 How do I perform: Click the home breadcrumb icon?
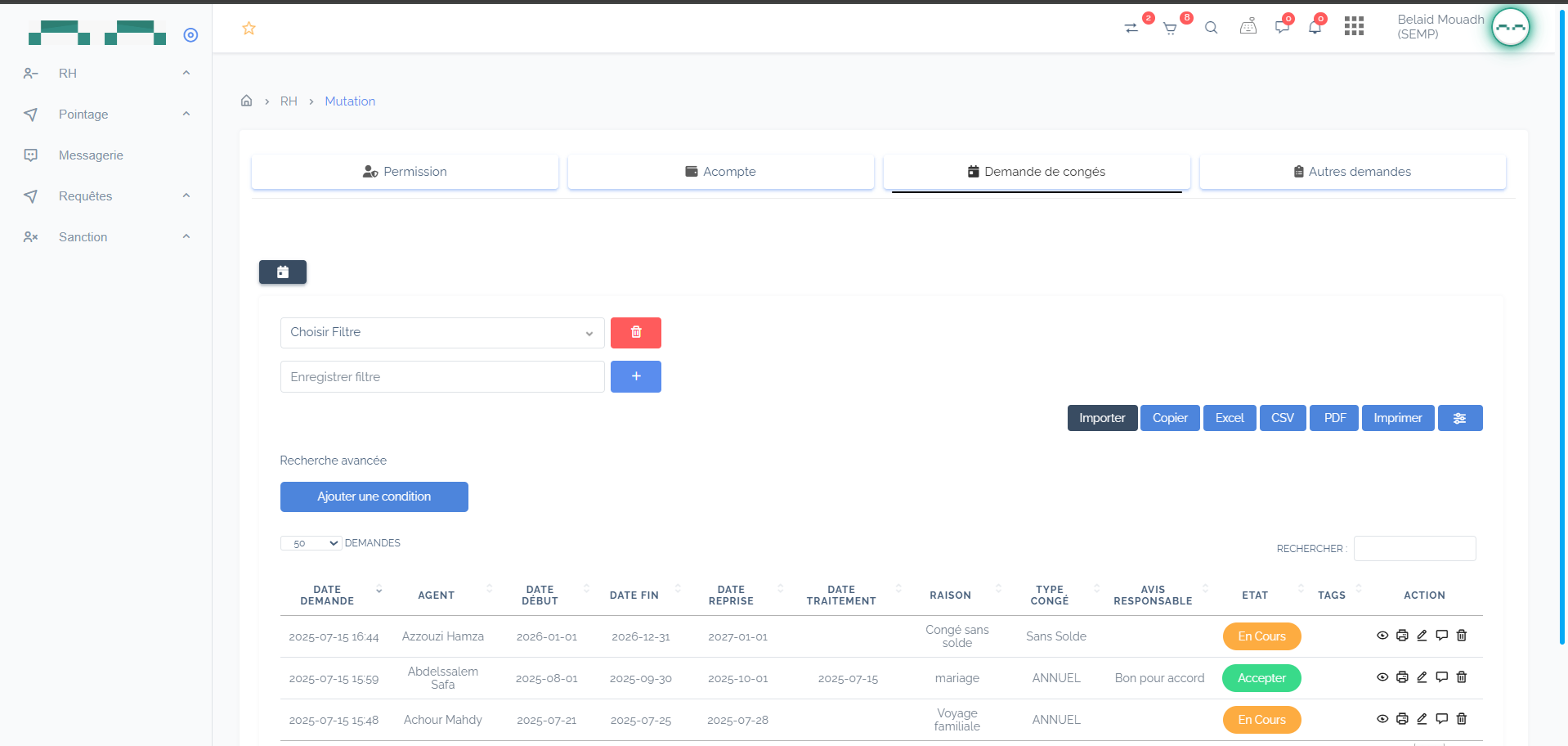(x=246, y=101)
